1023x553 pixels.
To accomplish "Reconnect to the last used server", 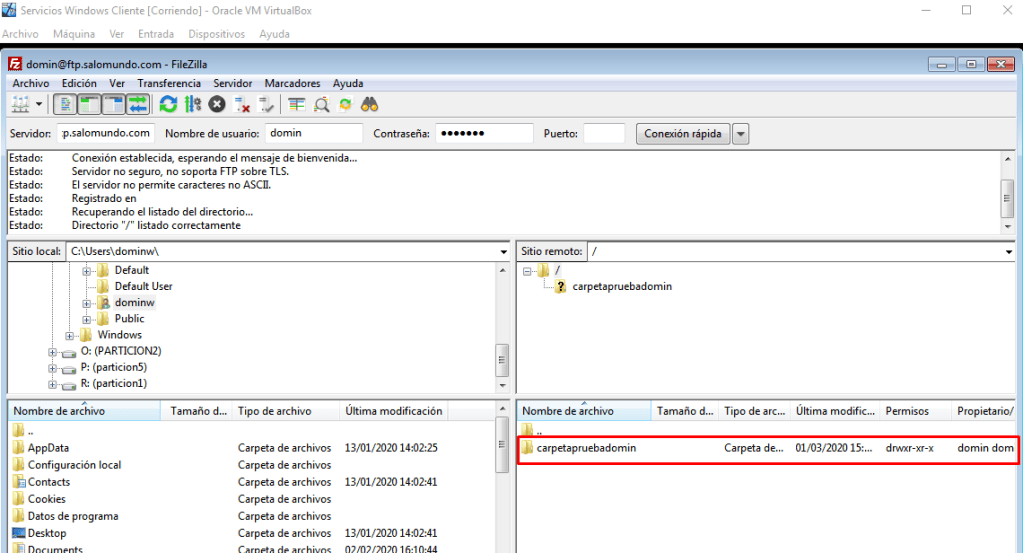I will point(266,104).
